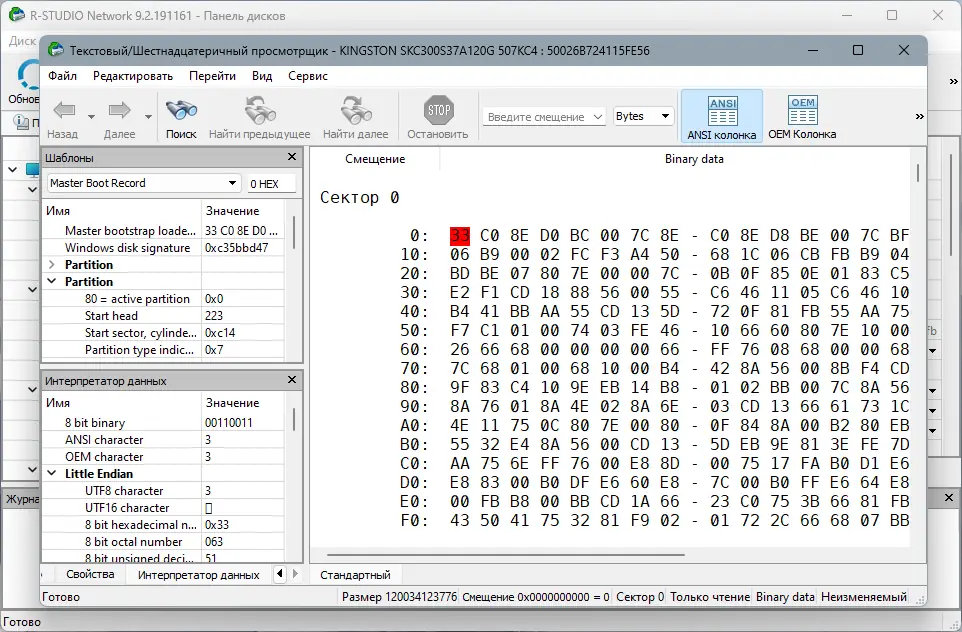Open the Файл menu
Screen dimensions: 962x632
63,75
